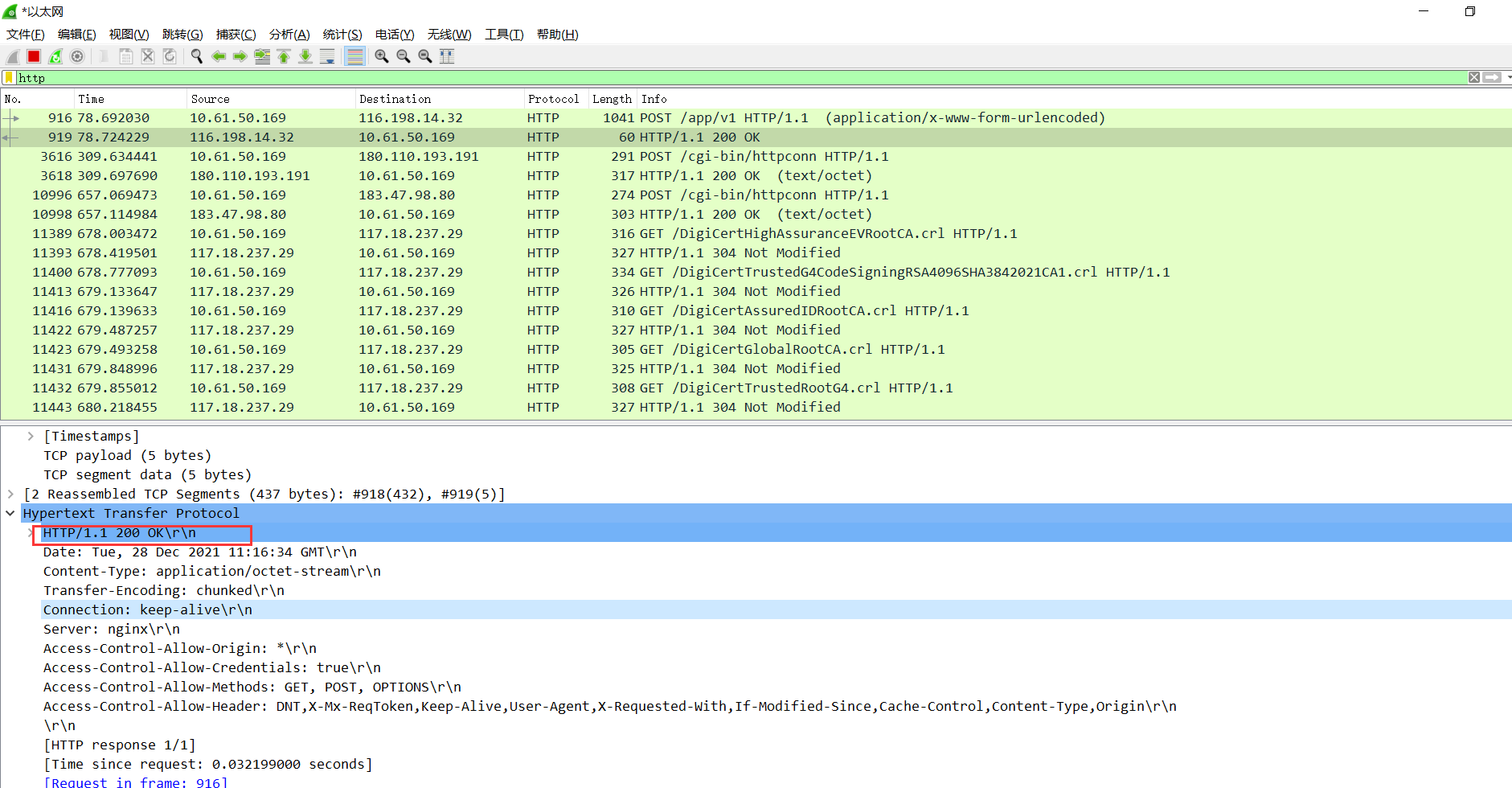Open the display filter bookmark menu
Image resolution: width=1512 pixels, height=788 pixels.
[9, 78]
